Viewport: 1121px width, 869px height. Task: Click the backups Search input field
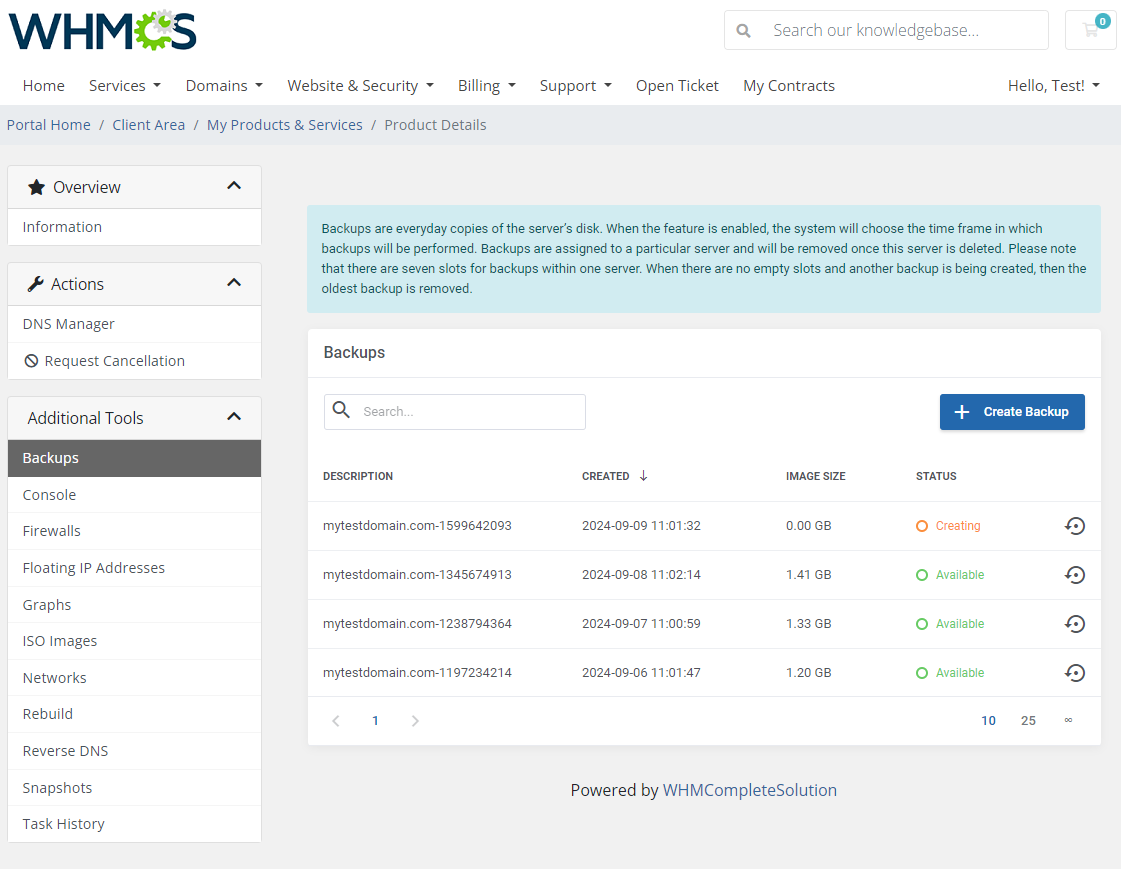point(470,412)
